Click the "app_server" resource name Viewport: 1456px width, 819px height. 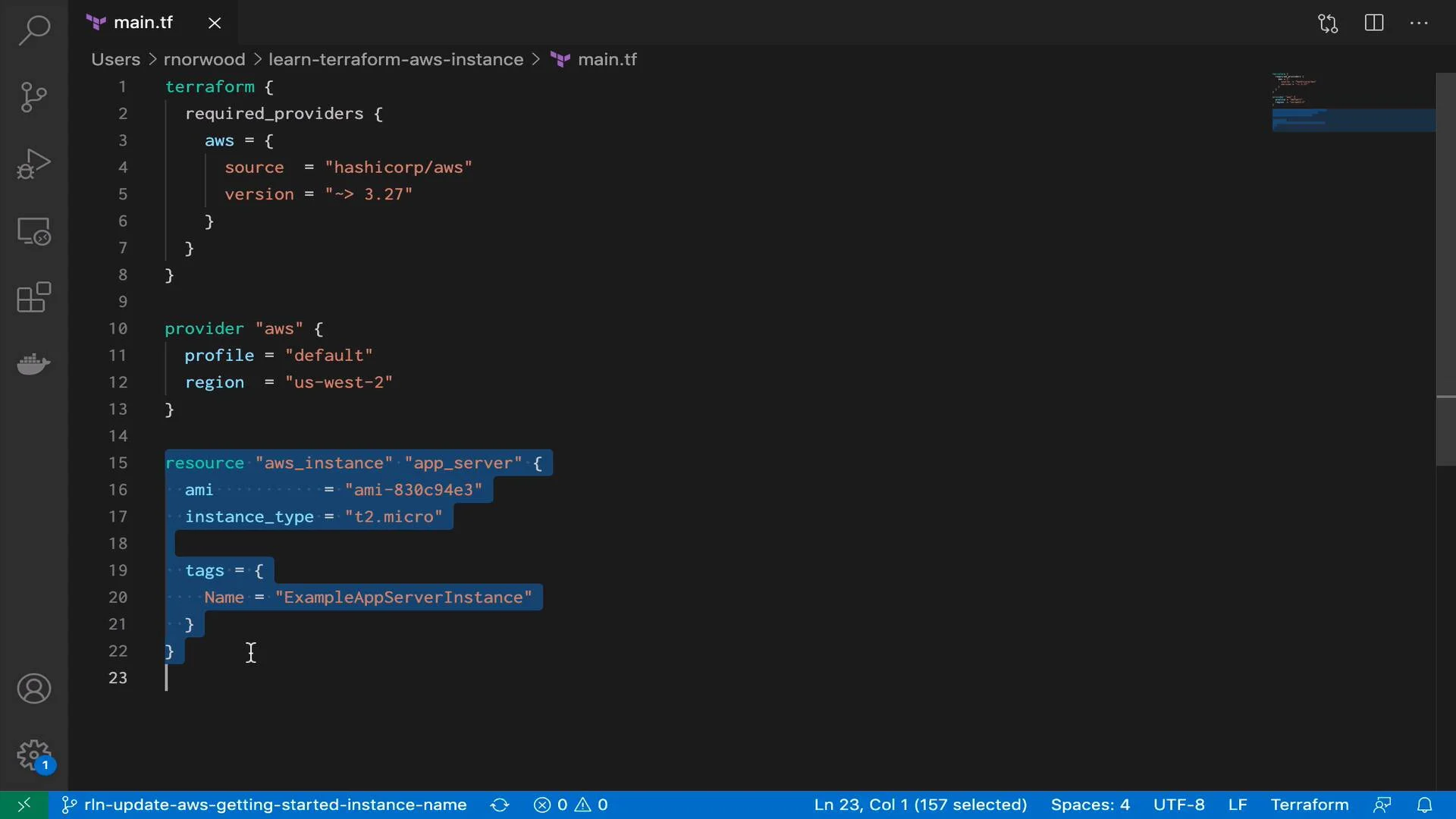(463, 463)
